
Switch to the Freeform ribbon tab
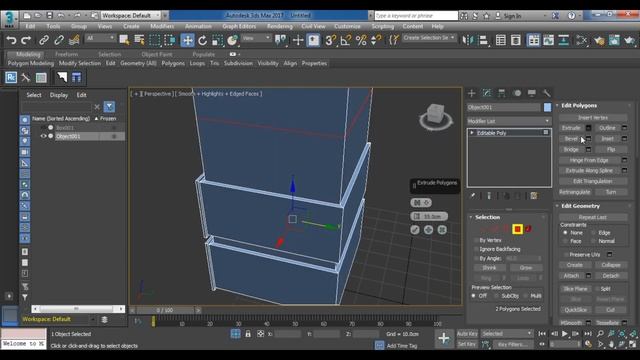click(x=66, y=54)
